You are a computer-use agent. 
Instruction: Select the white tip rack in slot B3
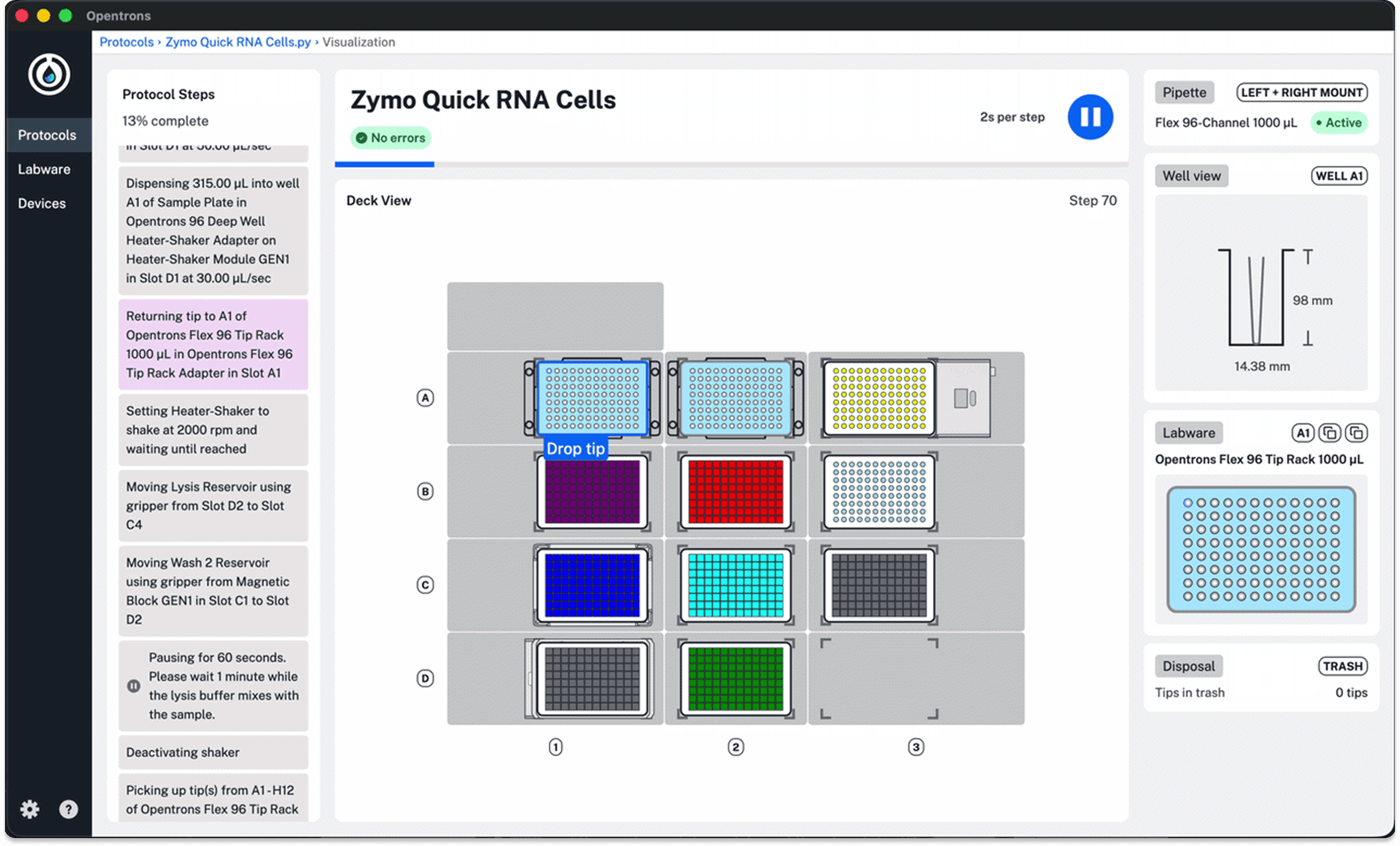(879, 491)
